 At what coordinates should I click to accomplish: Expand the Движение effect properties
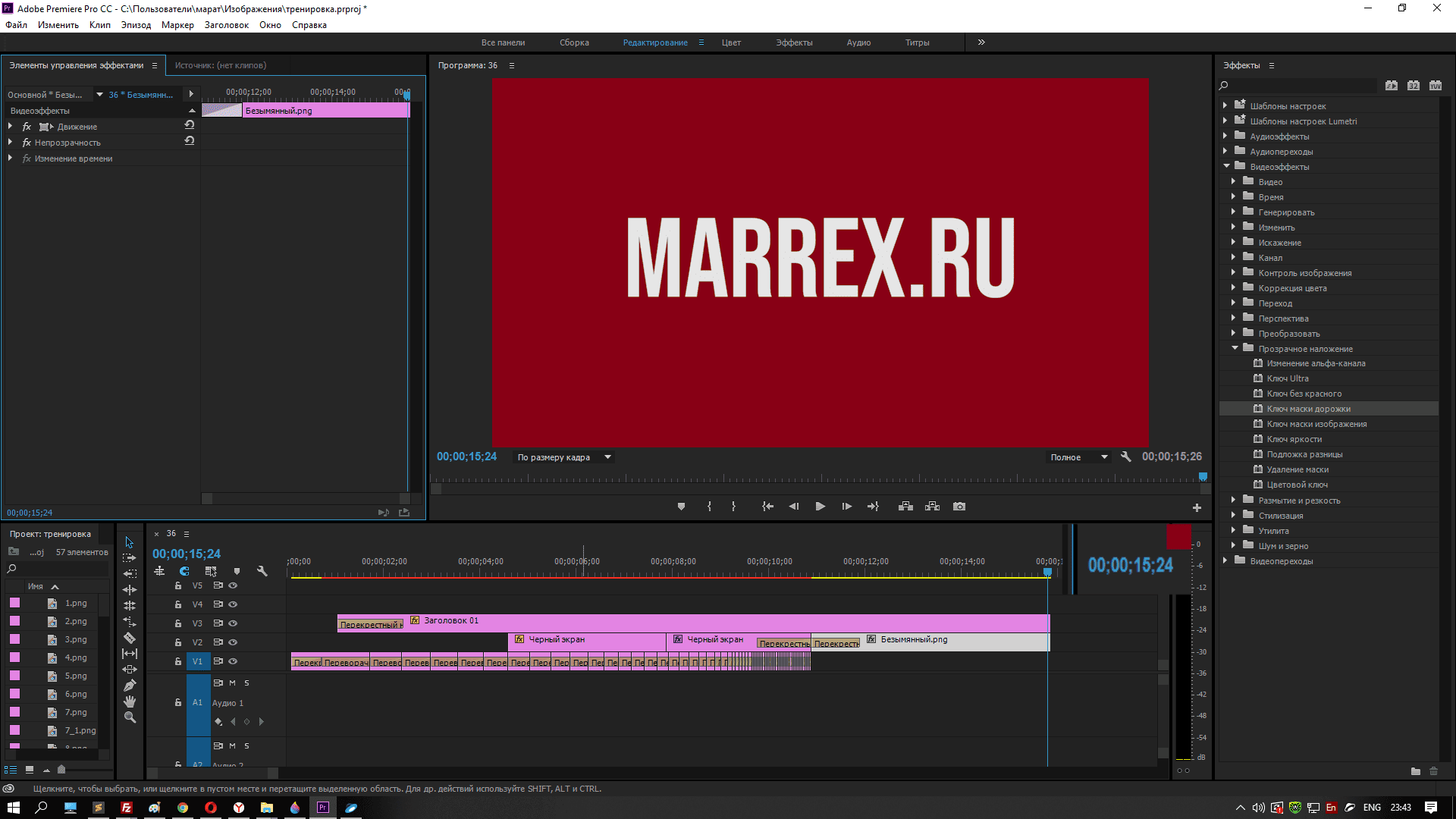click(10, 126)
